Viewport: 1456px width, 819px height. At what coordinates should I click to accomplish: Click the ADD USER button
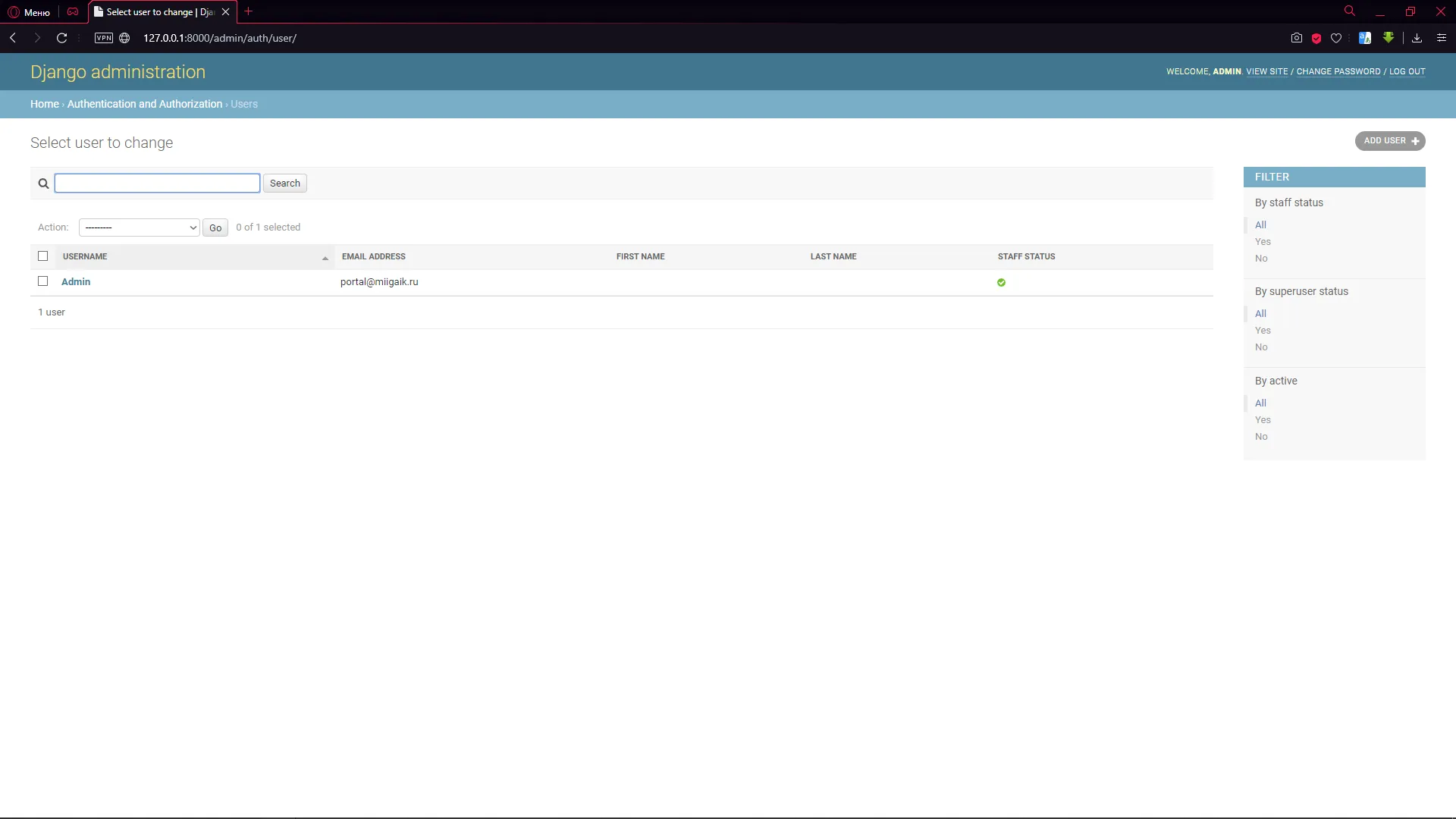tap(1390, 141)
